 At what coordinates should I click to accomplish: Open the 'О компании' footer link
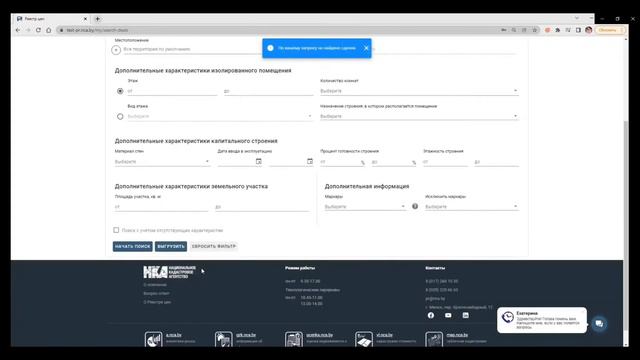click(x=155, y=284)
